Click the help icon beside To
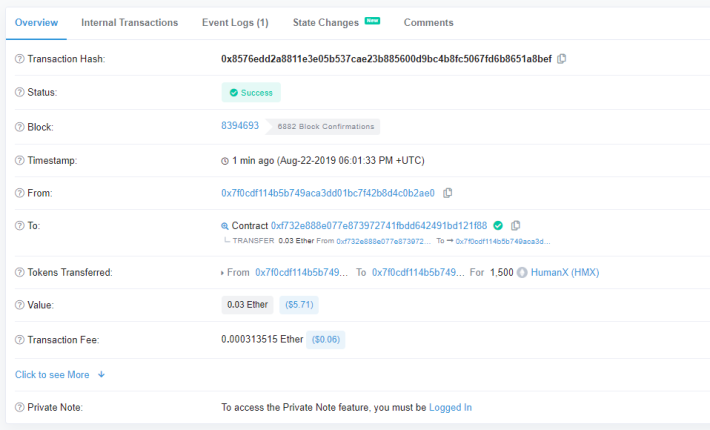The image size is (710, 430). coord(19,226)
